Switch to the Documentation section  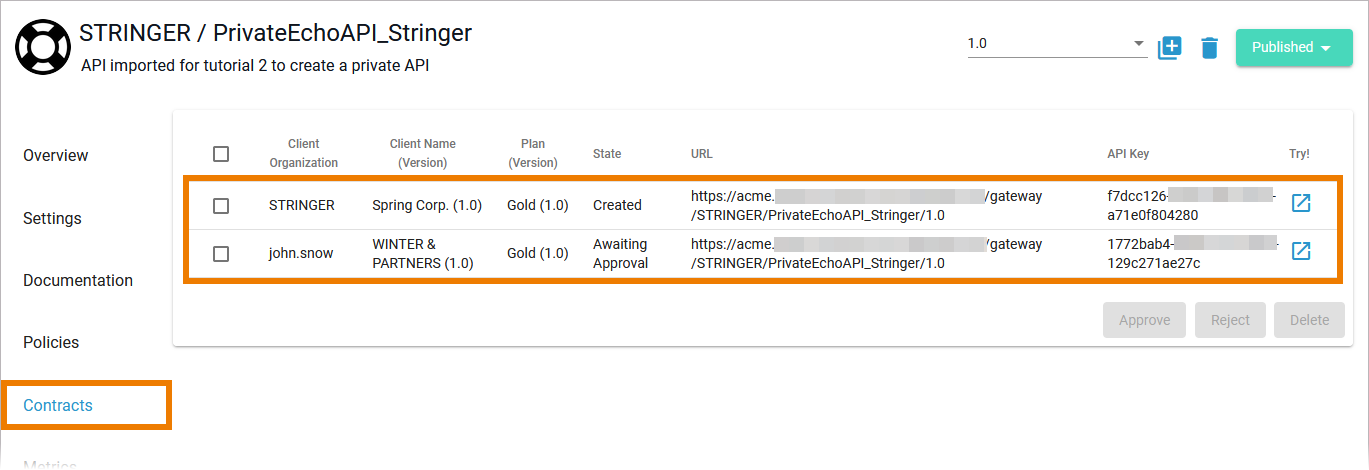[78, 280]
